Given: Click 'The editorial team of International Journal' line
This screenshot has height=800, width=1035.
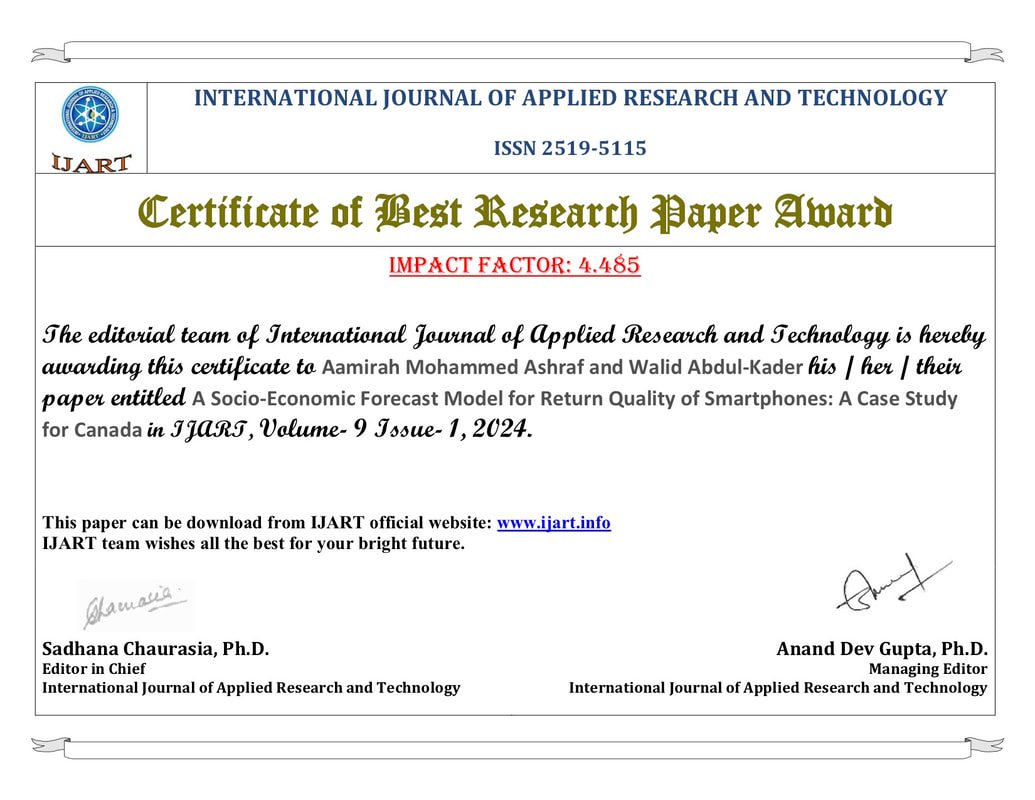Looking at the screenshot, I should pos(514,336).
